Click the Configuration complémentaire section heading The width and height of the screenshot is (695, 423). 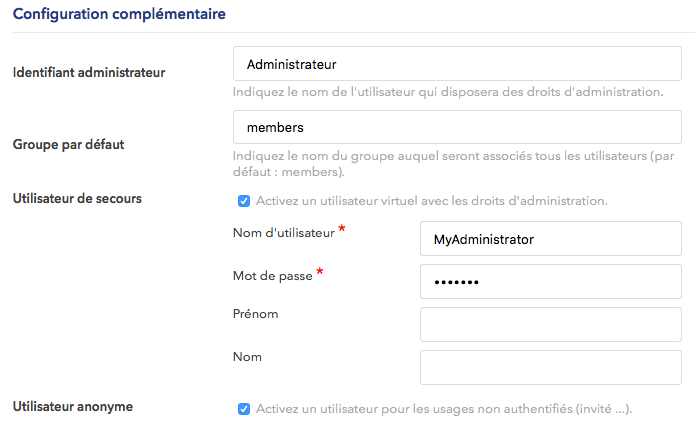point(118,14)
